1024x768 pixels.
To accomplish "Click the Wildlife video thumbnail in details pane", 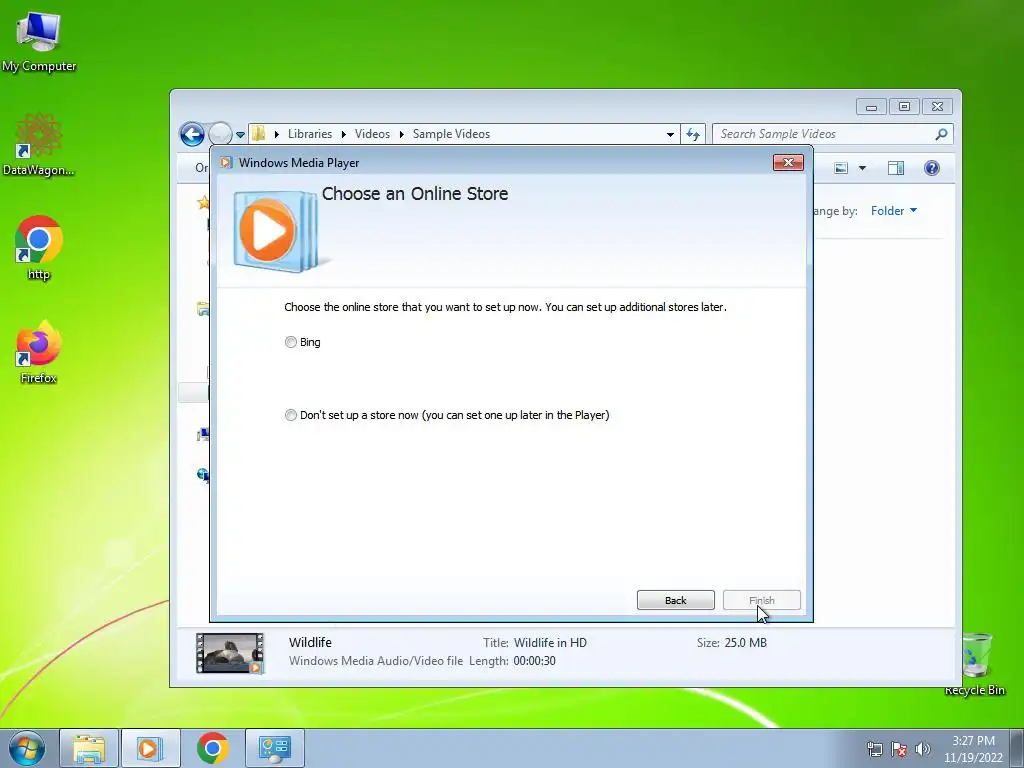I will click(230, 652).
